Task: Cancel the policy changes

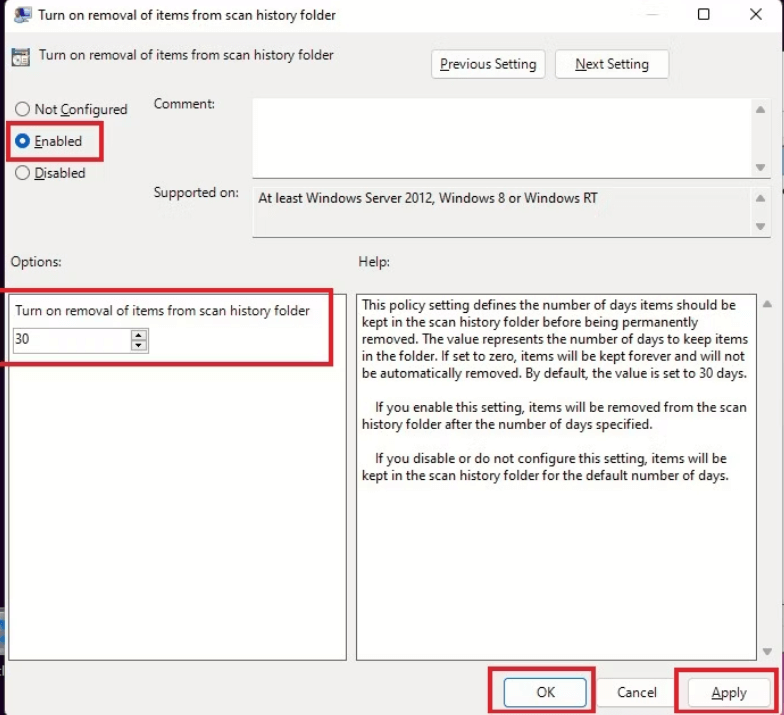Action: (636, 692)
